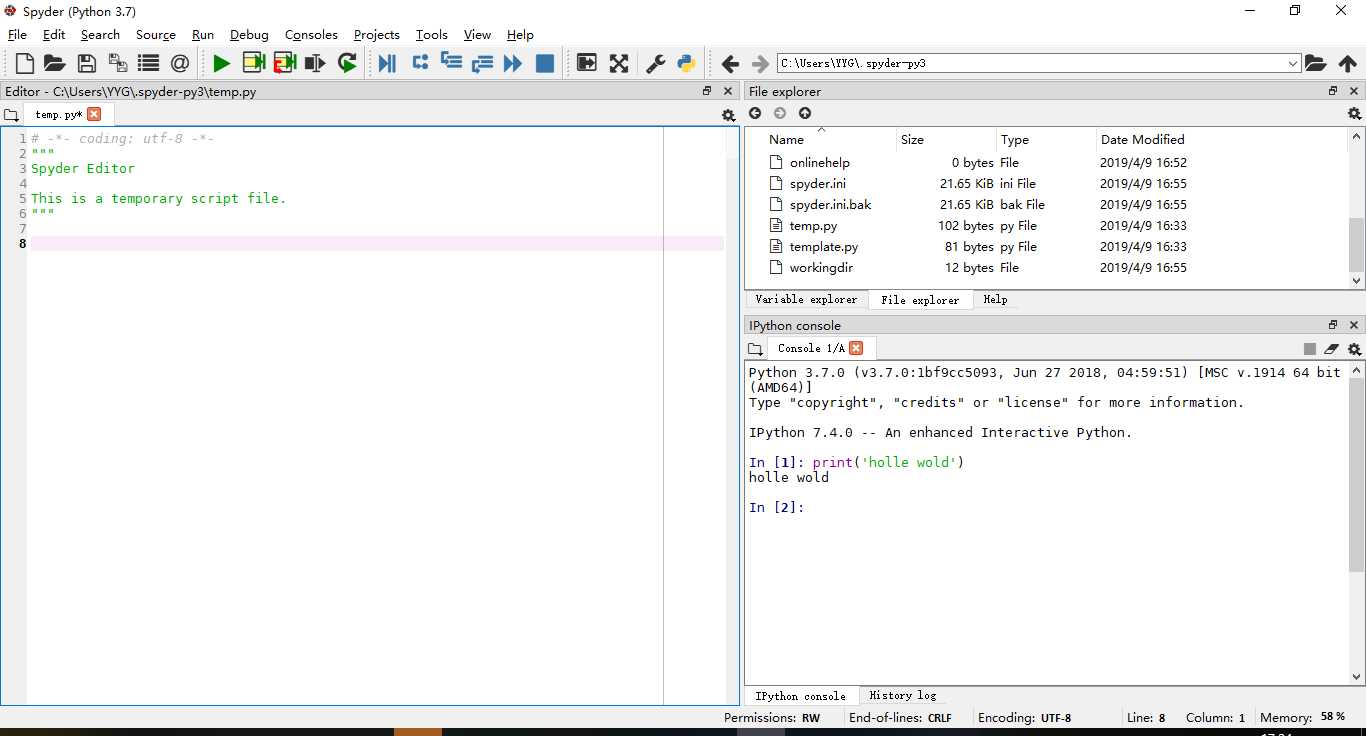Viewport: 1366px width, 736px height.
Task: Re-run the last script
Action: 347,63
